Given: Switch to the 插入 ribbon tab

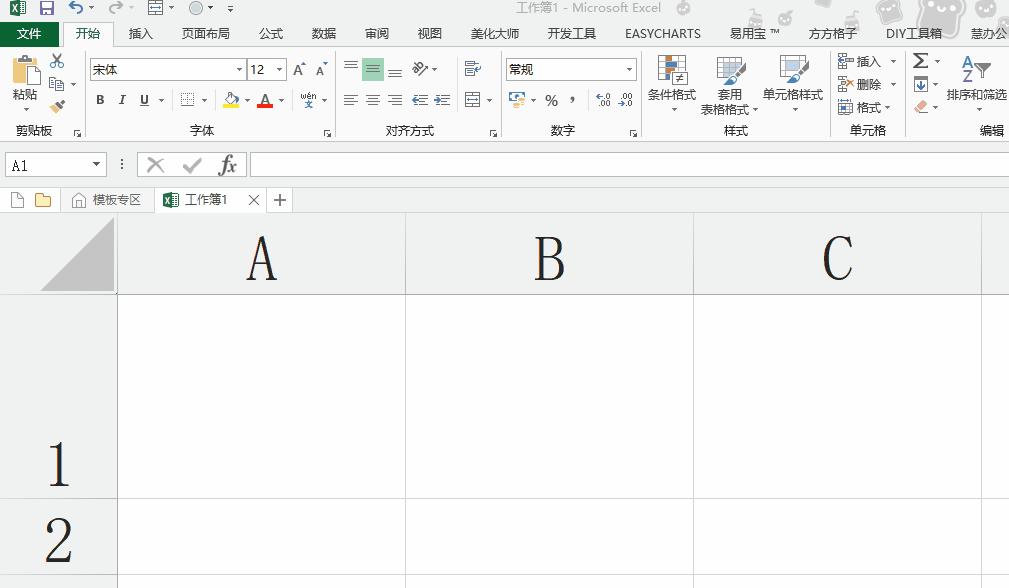Looking at the screenshot, I should (x=140, y=33).
